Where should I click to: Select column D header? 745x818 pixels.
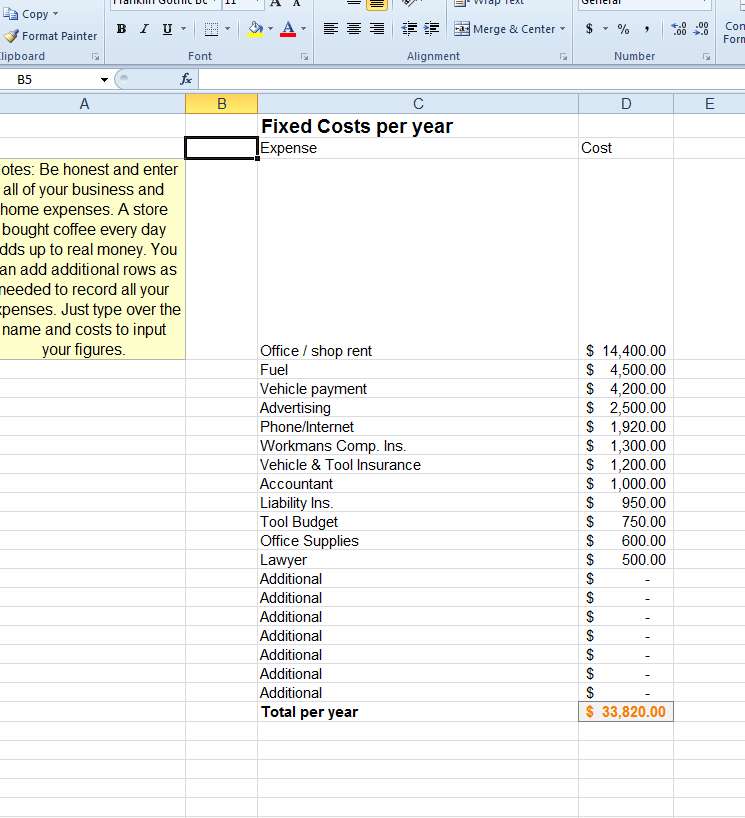(626, 103)
